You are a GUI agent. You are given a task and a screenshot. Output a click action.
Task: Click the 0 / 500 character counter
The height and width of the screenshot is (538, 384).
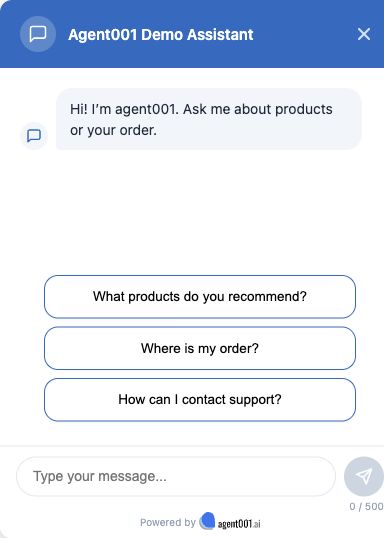(366, 506)
